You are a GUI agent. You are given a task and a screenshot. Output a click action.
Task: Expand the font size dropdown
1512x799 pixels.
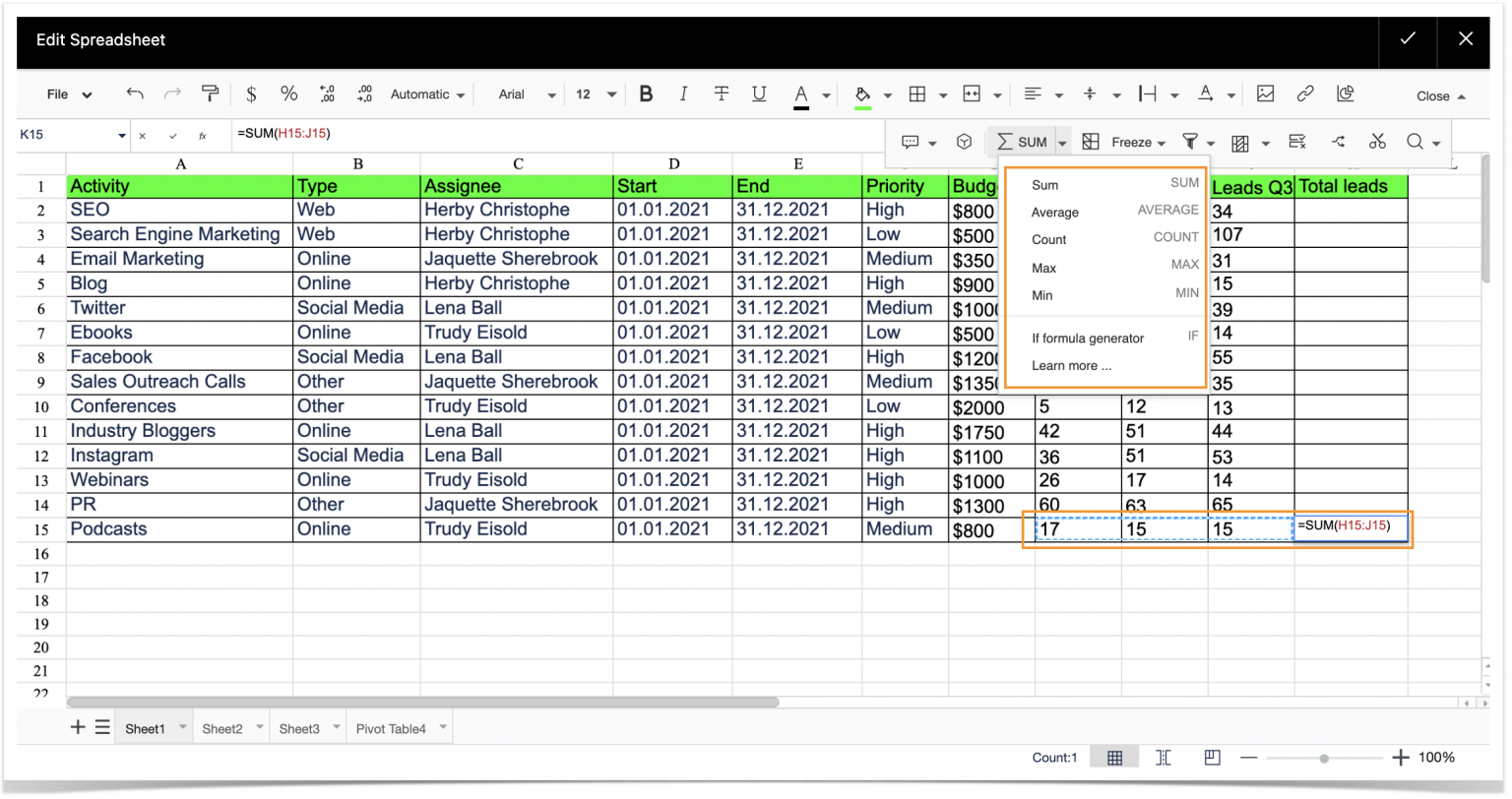pos(592,93)
